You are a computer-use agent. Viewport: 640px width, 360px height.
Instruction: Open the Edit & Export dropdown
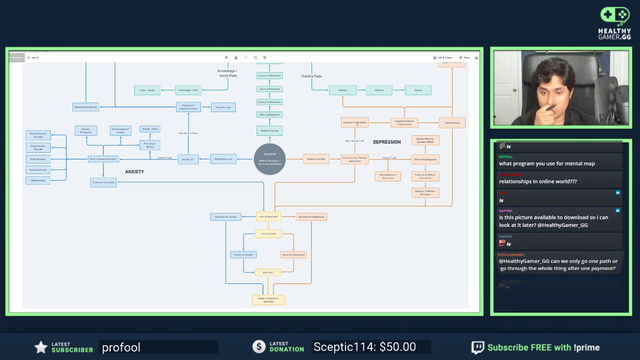tap(443, 58)
